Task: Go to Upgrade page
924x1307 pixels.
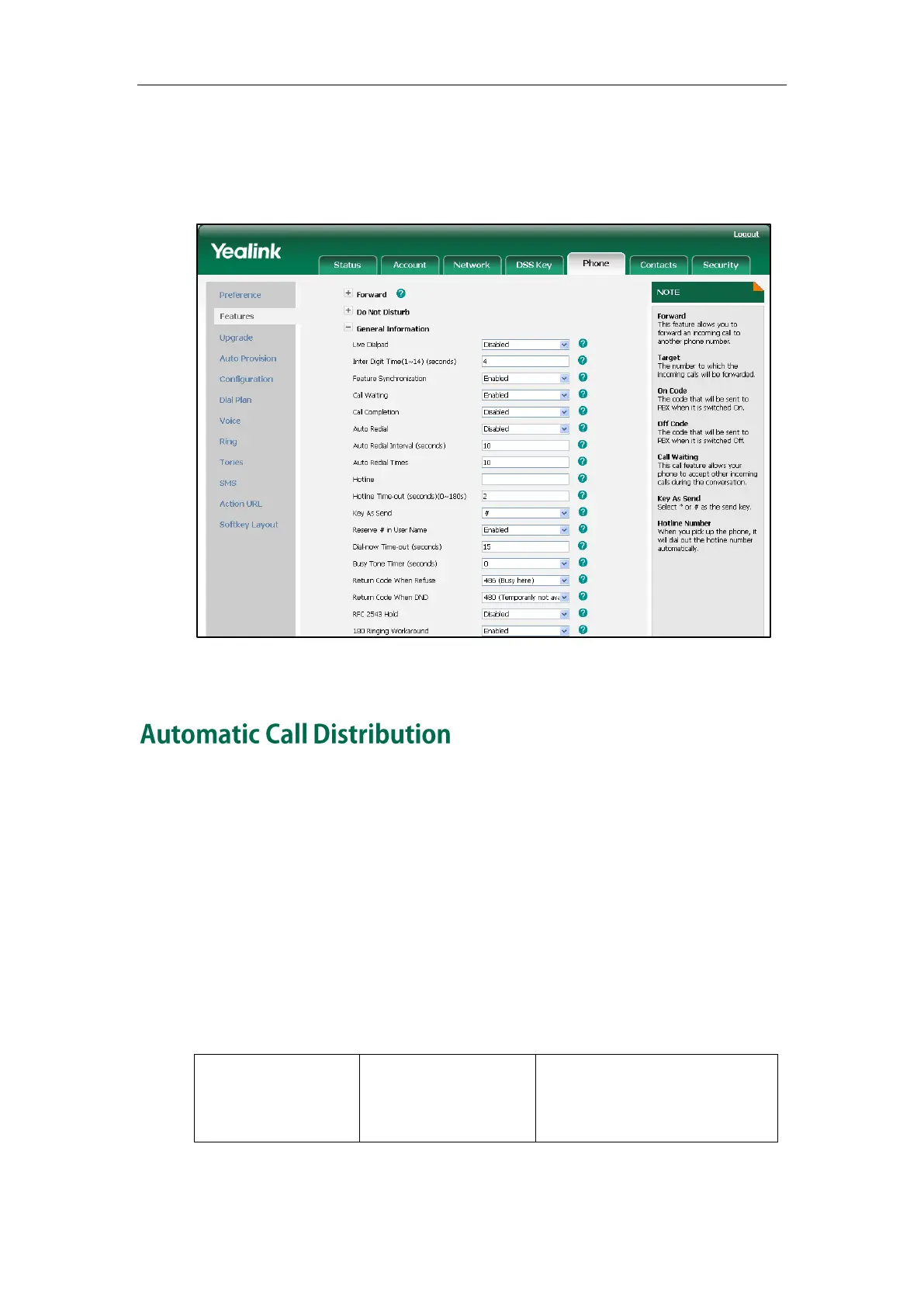Action: [236, 338]
